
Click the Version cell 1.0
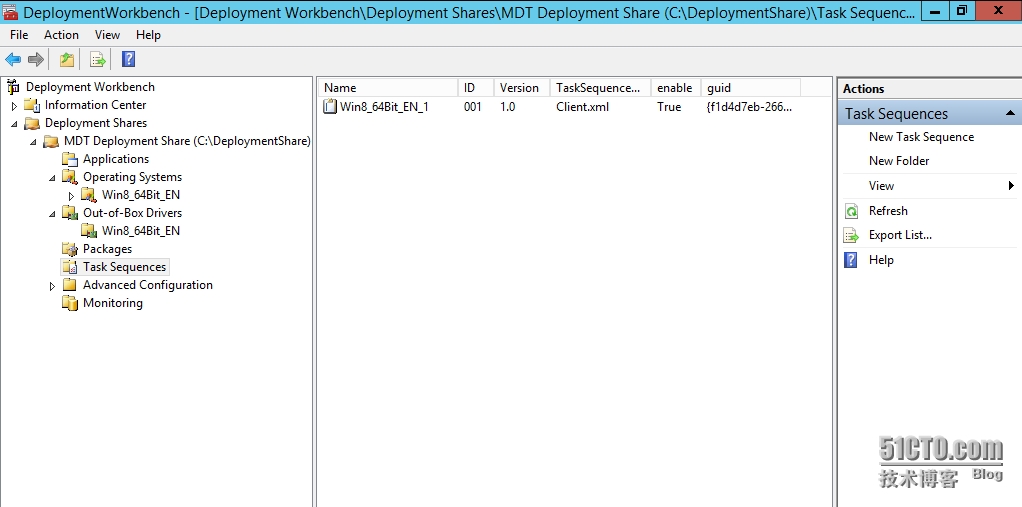508,107
